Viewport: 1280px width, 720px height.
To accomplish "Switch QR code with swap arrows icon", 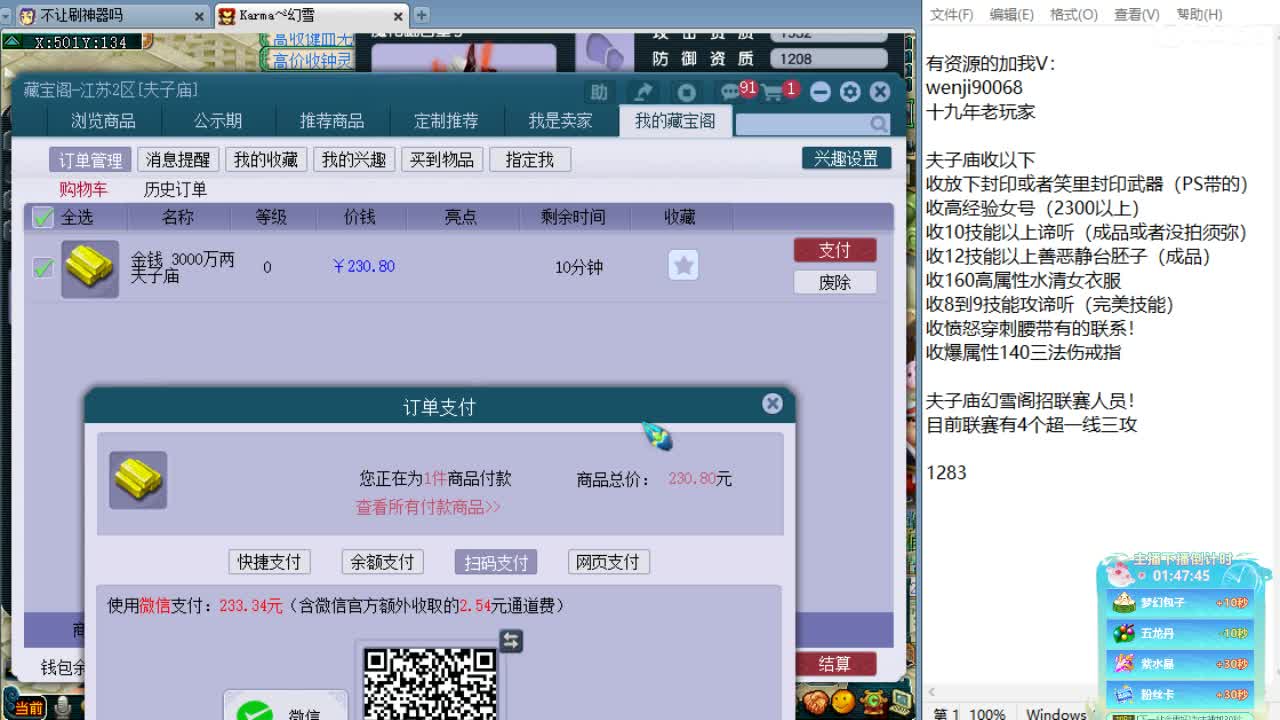I will (511, 640).
